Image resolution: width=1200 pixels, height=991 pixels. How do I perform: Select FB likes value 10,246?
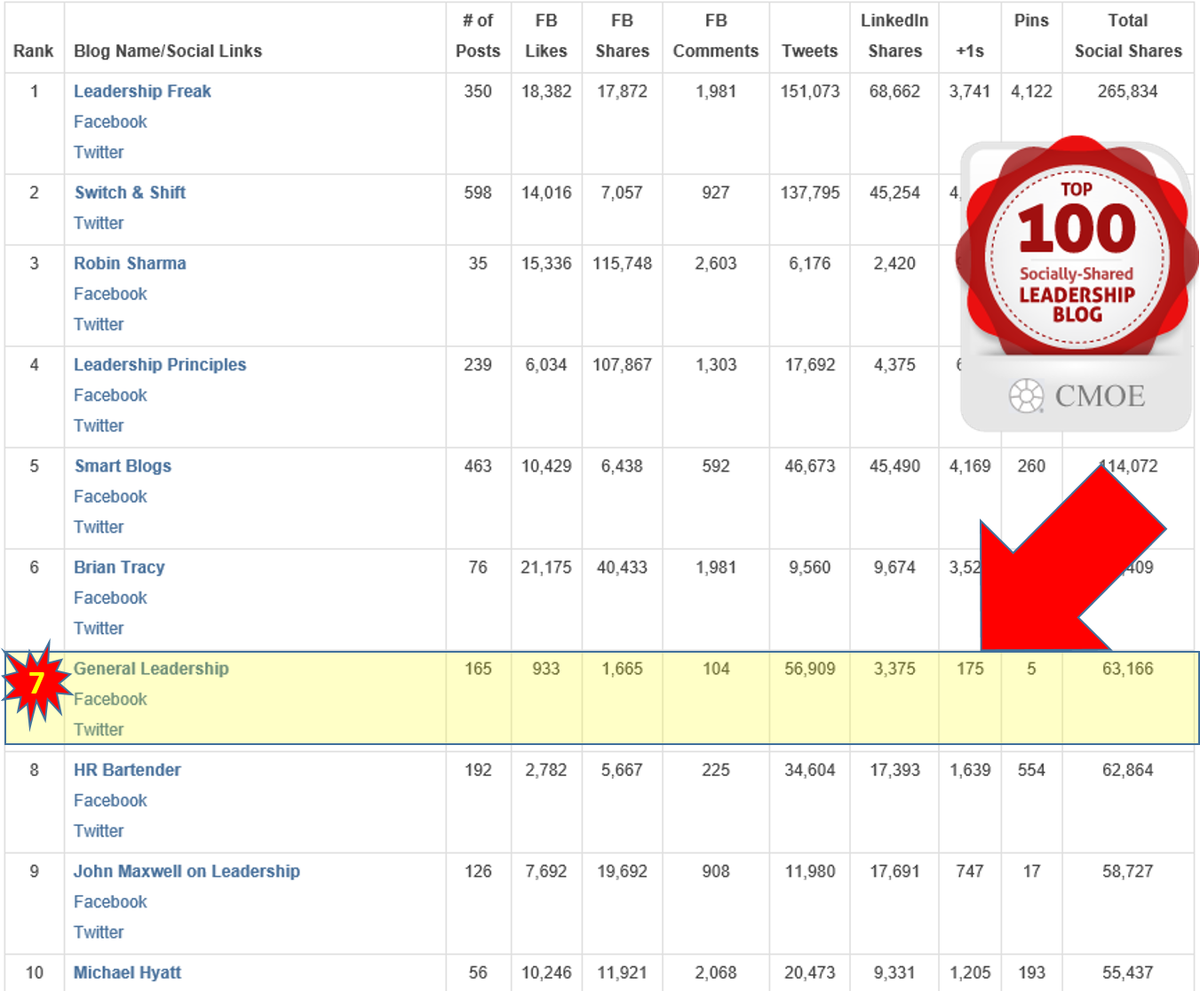pyautogui.click(x=546, y=972)
